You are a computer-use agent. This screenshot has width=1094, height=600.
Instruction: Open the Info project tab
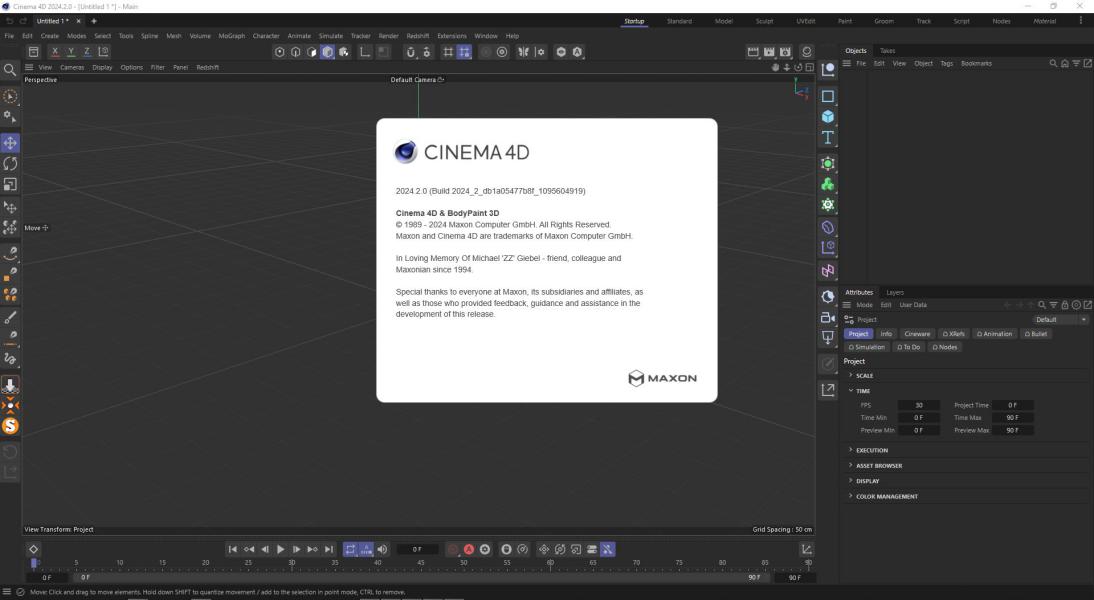click(886, 334)
